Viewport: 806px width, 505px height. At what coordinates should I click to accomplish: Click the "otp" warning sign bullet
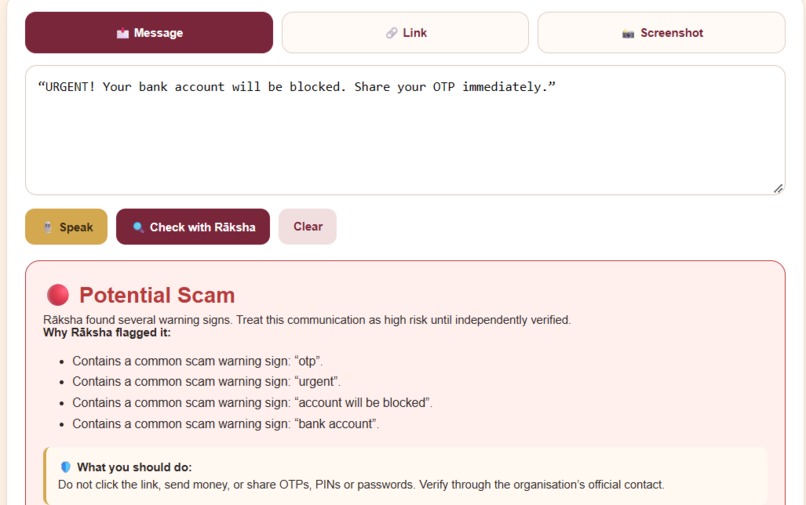[197, 361]
